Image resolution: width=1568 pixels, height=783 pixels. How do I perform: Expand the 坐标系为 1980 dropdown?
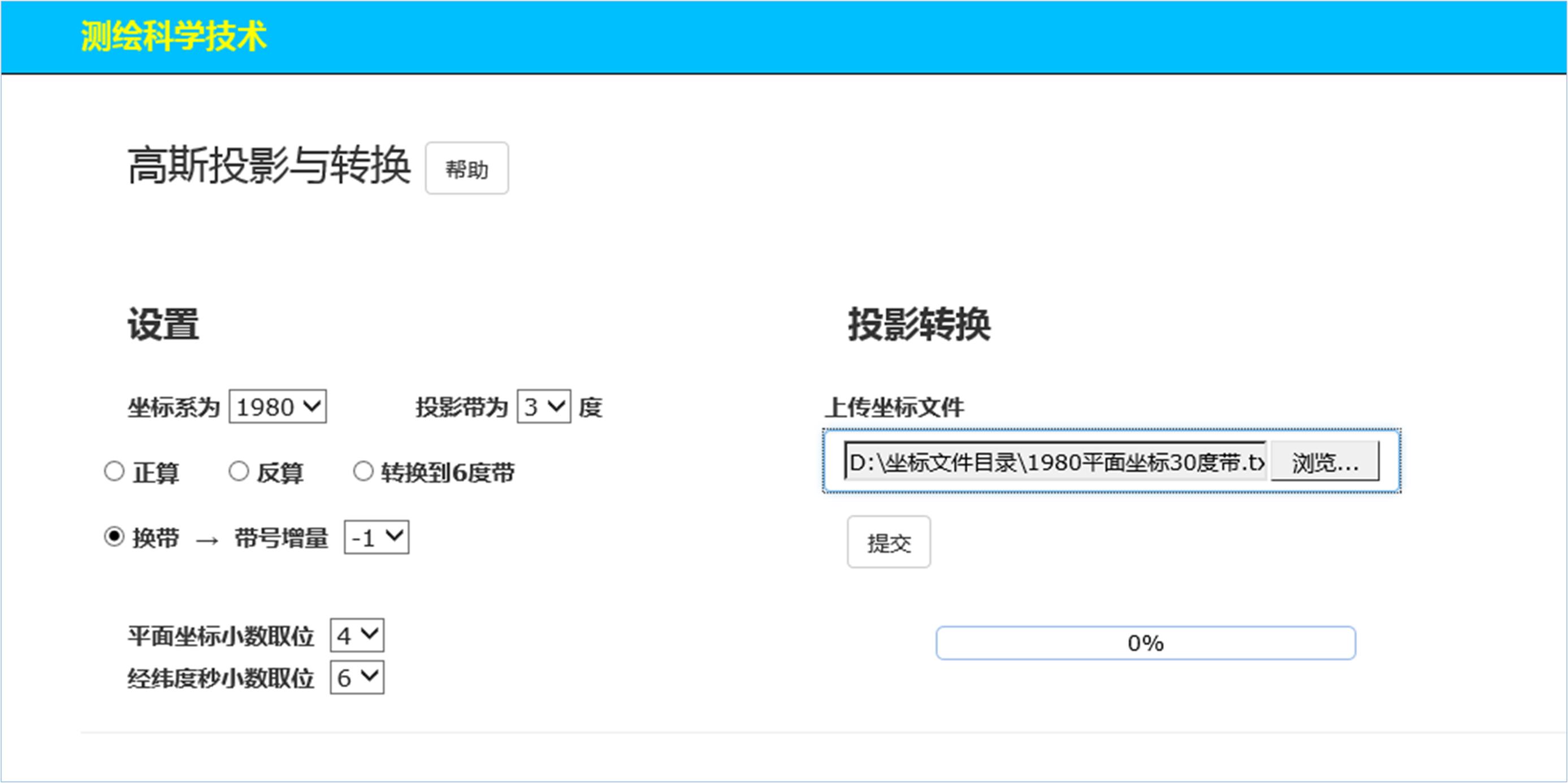pyautogui.click(x=278, y=406)
